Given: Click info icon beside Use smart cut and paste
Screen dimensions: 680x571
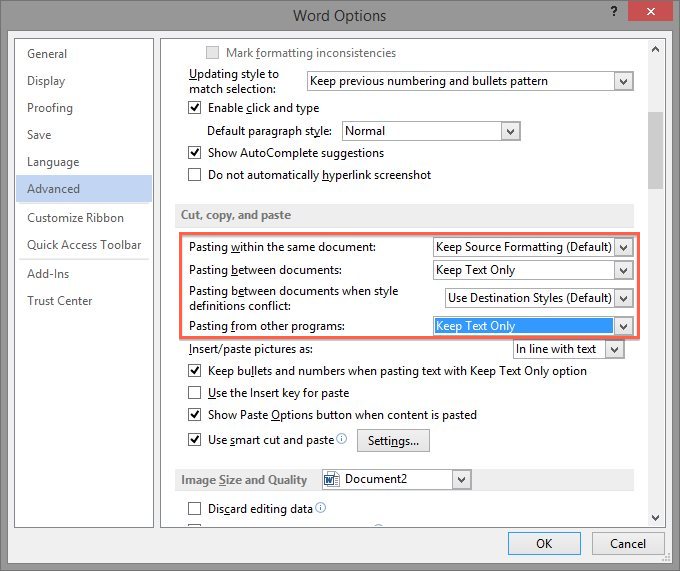Looking at the screenshot, I should tap(342, 439).
